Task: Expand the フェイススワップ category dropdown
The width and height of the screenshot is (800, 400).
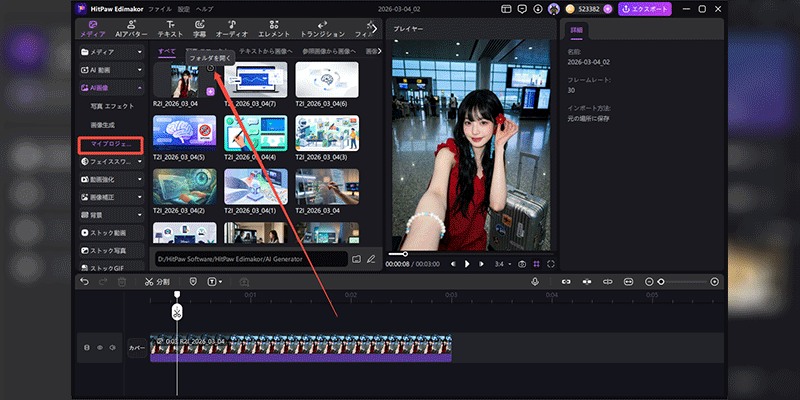Action: [138, 160]
